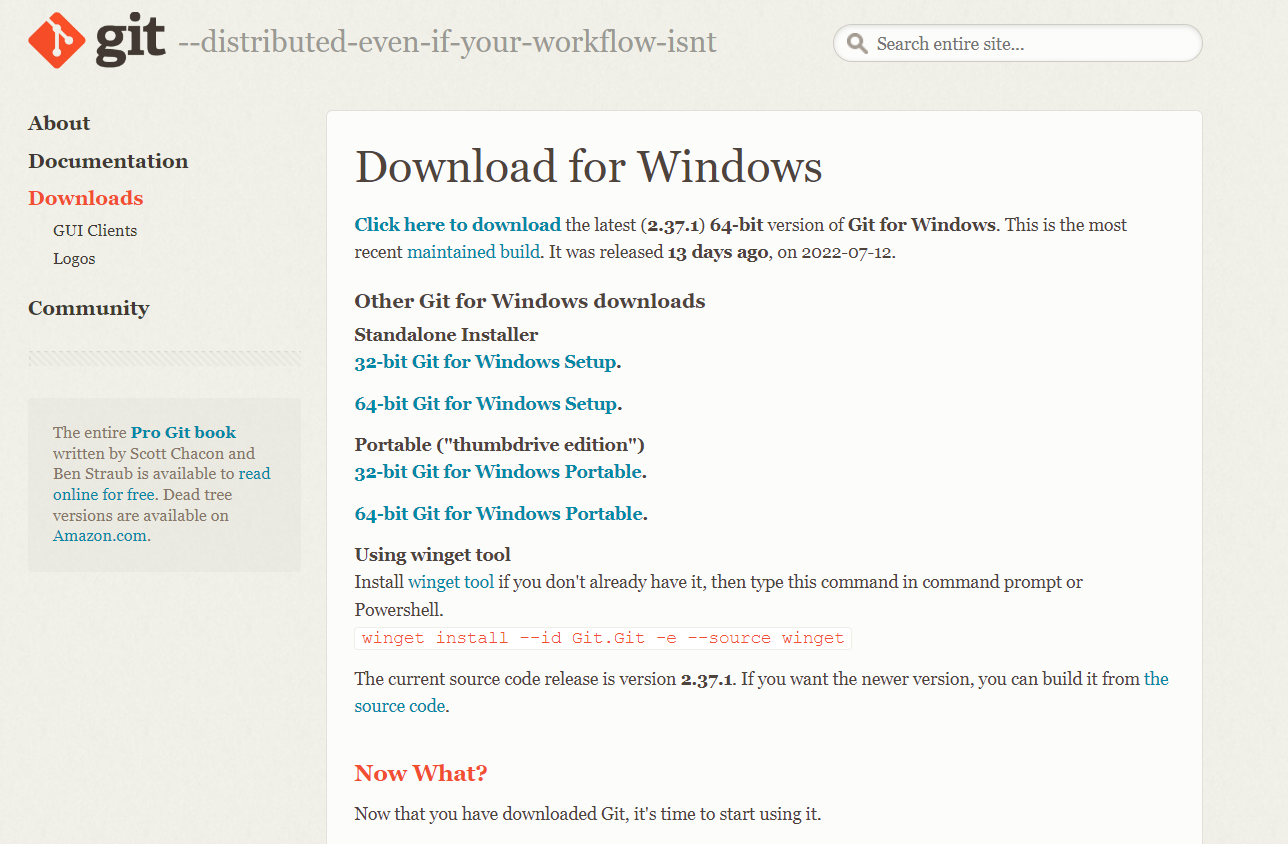Viewport: 1288px width, 844px height.
Task: Click the 'Download for Windows' heading
Action: [x=589, y=166]
